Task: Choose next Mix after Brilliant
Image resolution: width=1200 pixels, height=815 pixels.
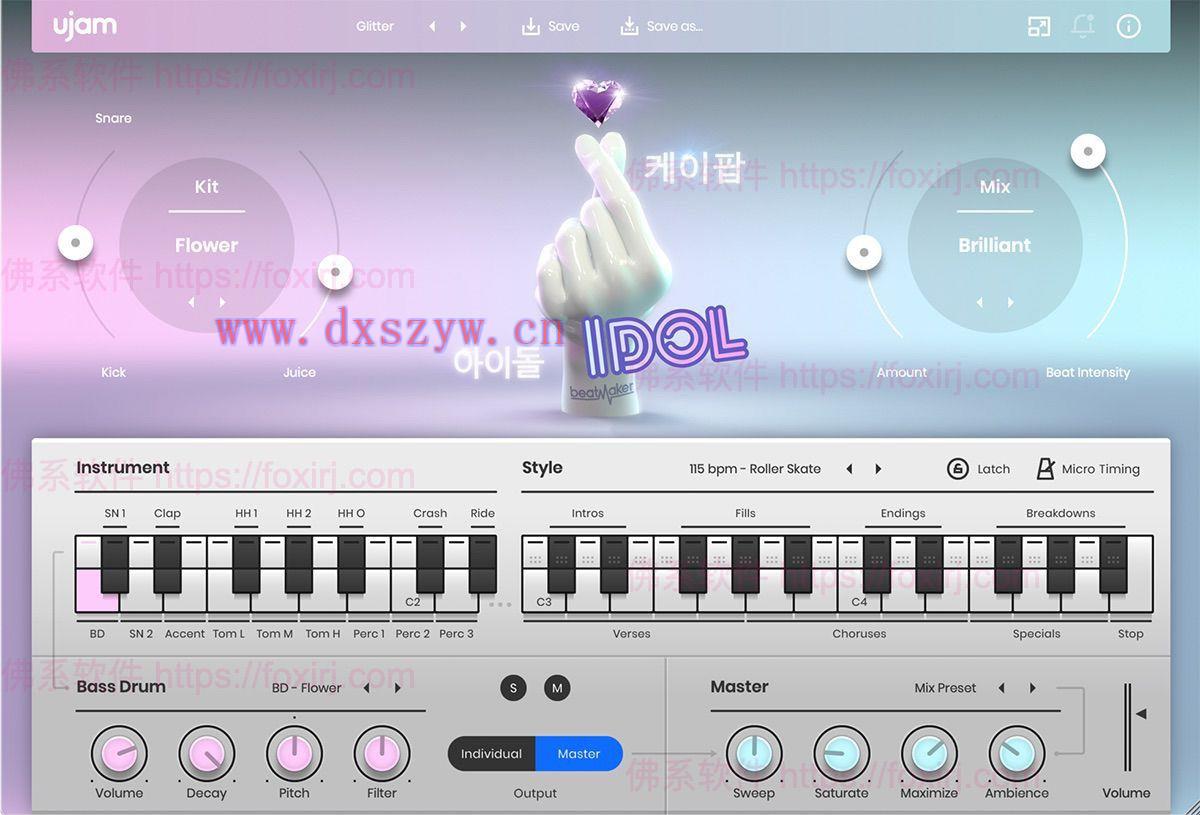Action: tap(1010, 302)
